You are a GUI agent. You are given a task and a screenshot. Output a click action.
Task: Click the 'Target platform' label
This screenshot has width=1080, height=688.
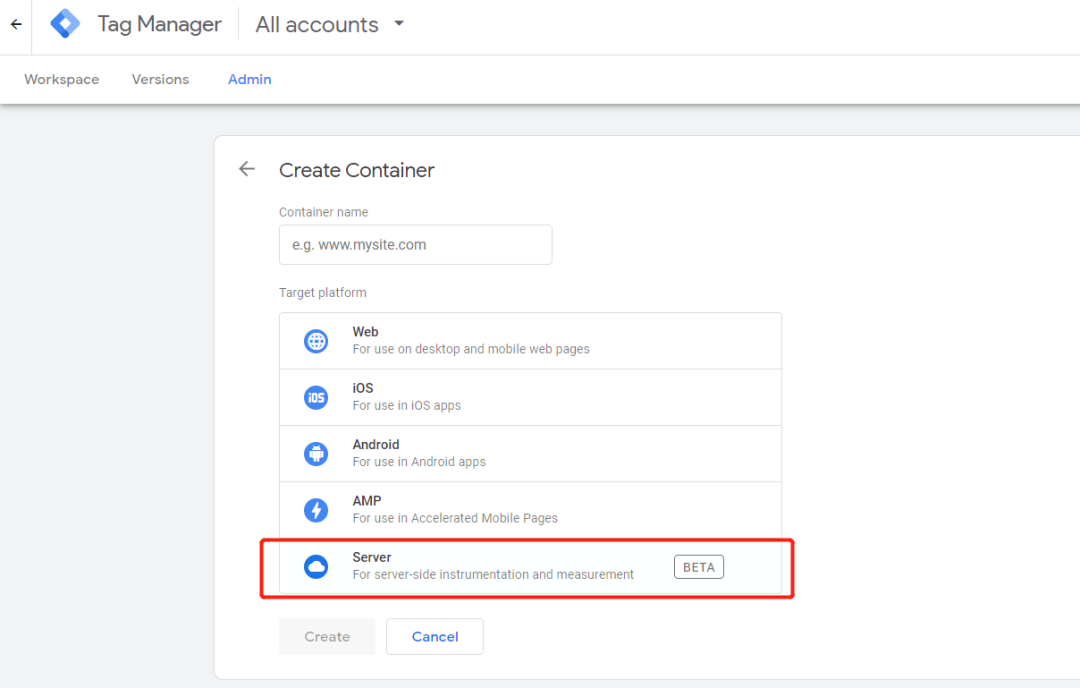pyautogui.click(x=322, y=293)
